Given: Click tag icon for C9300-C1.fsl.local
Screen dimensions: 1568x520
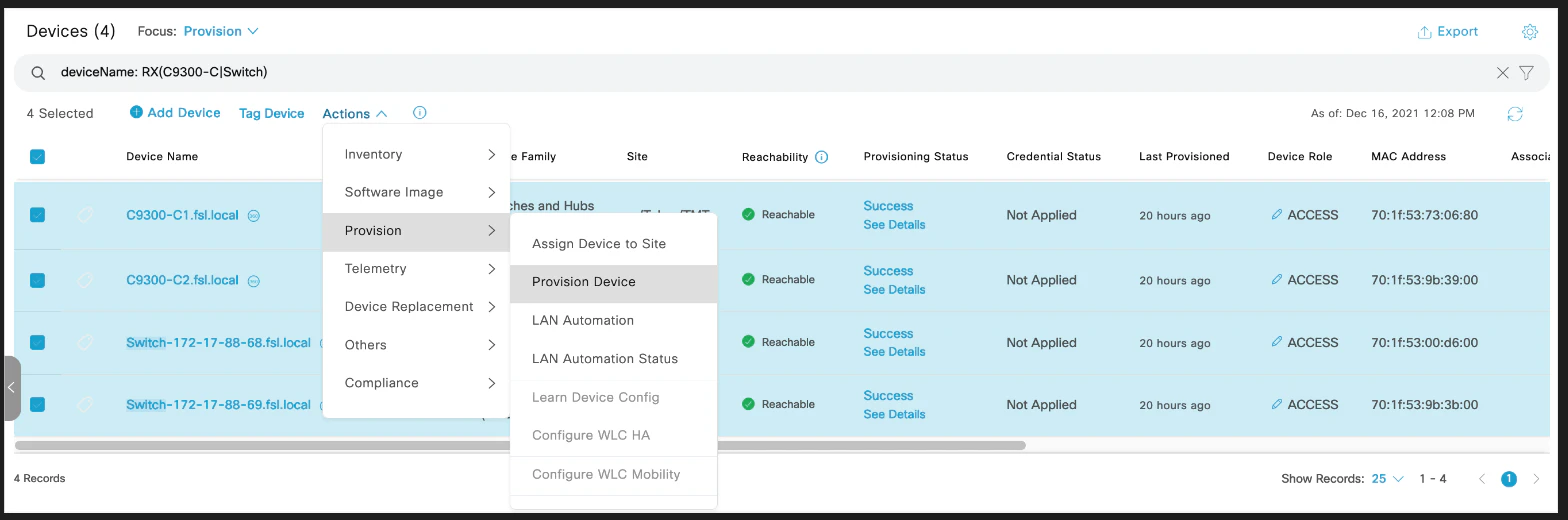Looking at the screenshot, I should [x=86, y=214].
